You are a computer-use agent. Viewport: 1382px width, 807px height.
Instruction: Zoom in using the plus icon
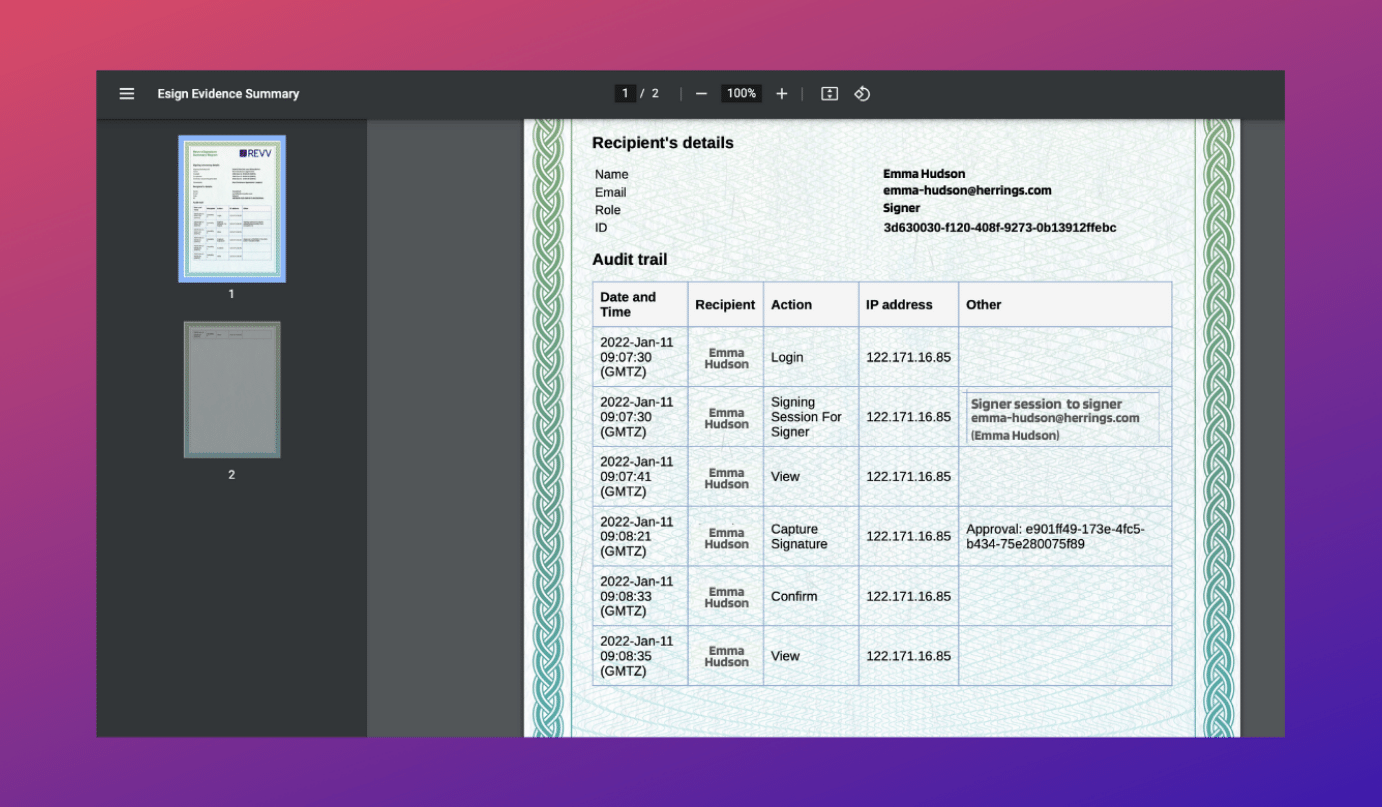coord(781,93)
